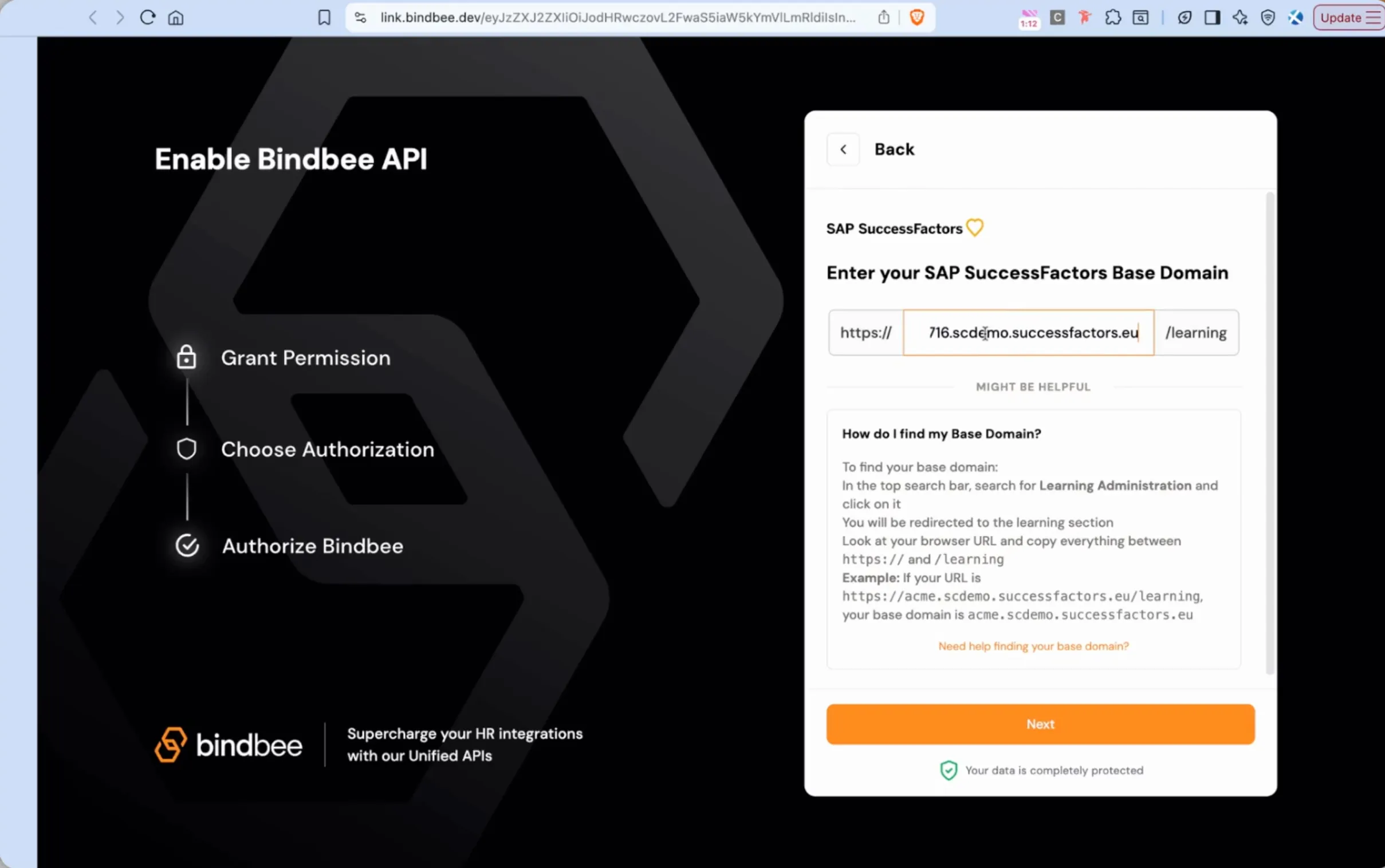
Task: Open the blue pinwheel extension icon
Action: click(1296, 18)
